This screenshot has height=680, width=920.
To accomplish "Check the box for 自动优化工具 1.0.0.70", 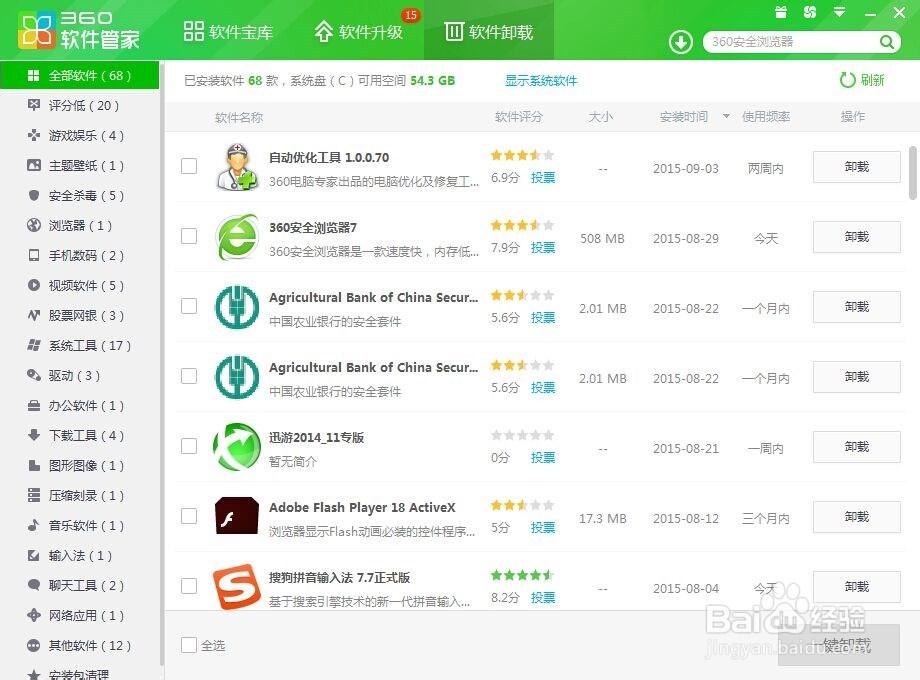I will pos(189,166).
